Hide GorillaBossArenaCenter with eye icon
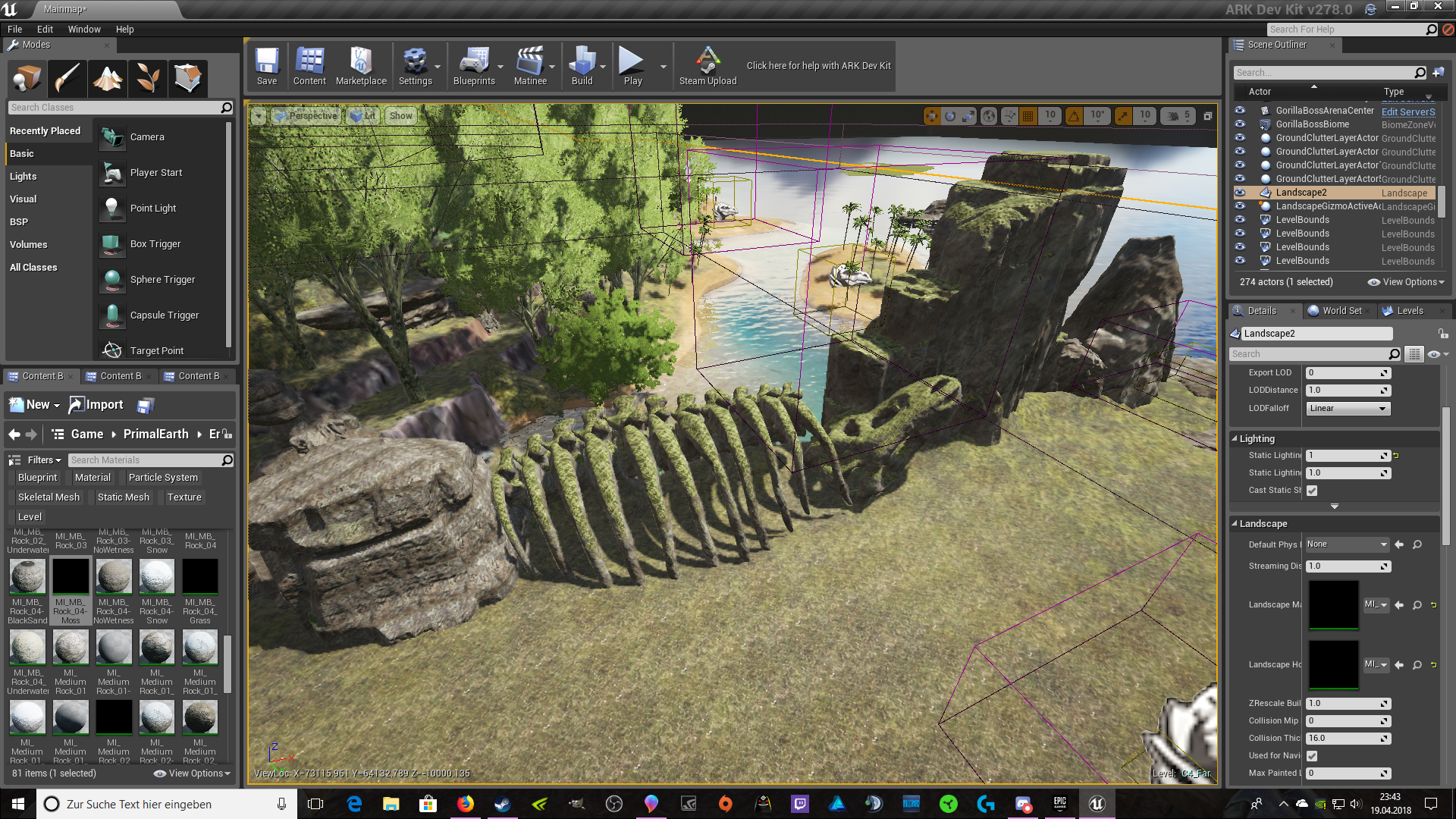The width and height of the screenshot is (1456, 819). 1240,111
